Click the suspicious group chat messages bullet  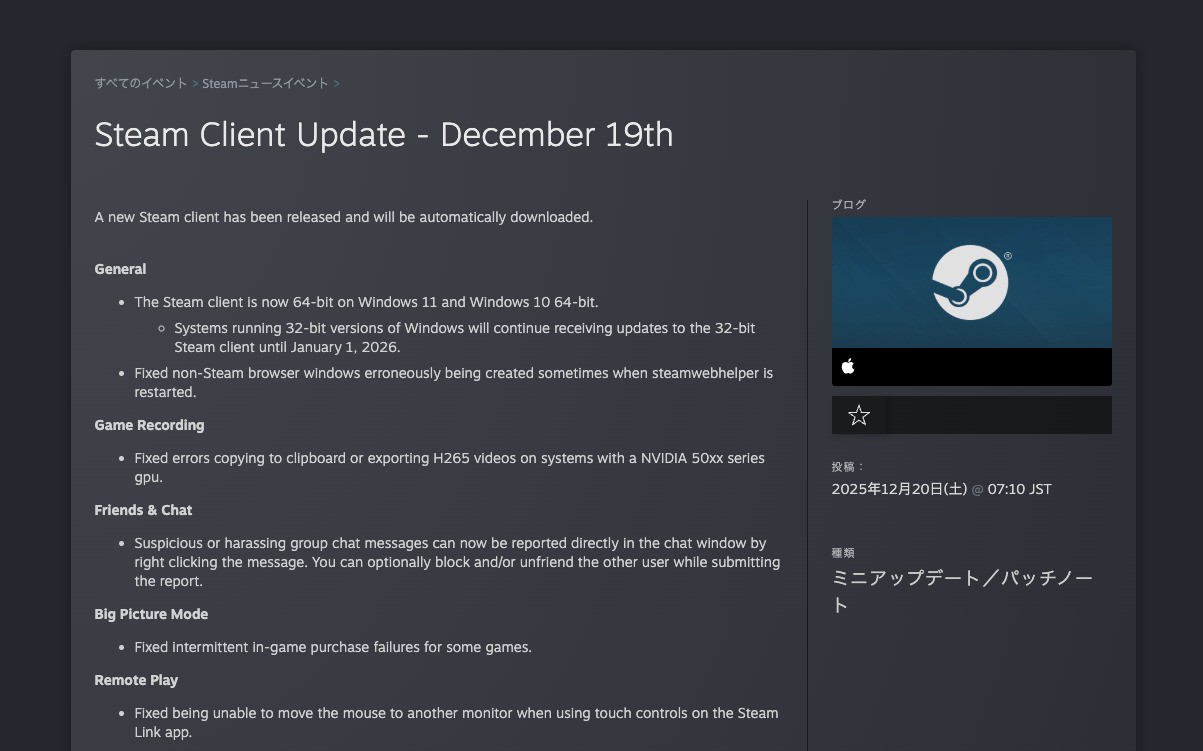[457, 562]
